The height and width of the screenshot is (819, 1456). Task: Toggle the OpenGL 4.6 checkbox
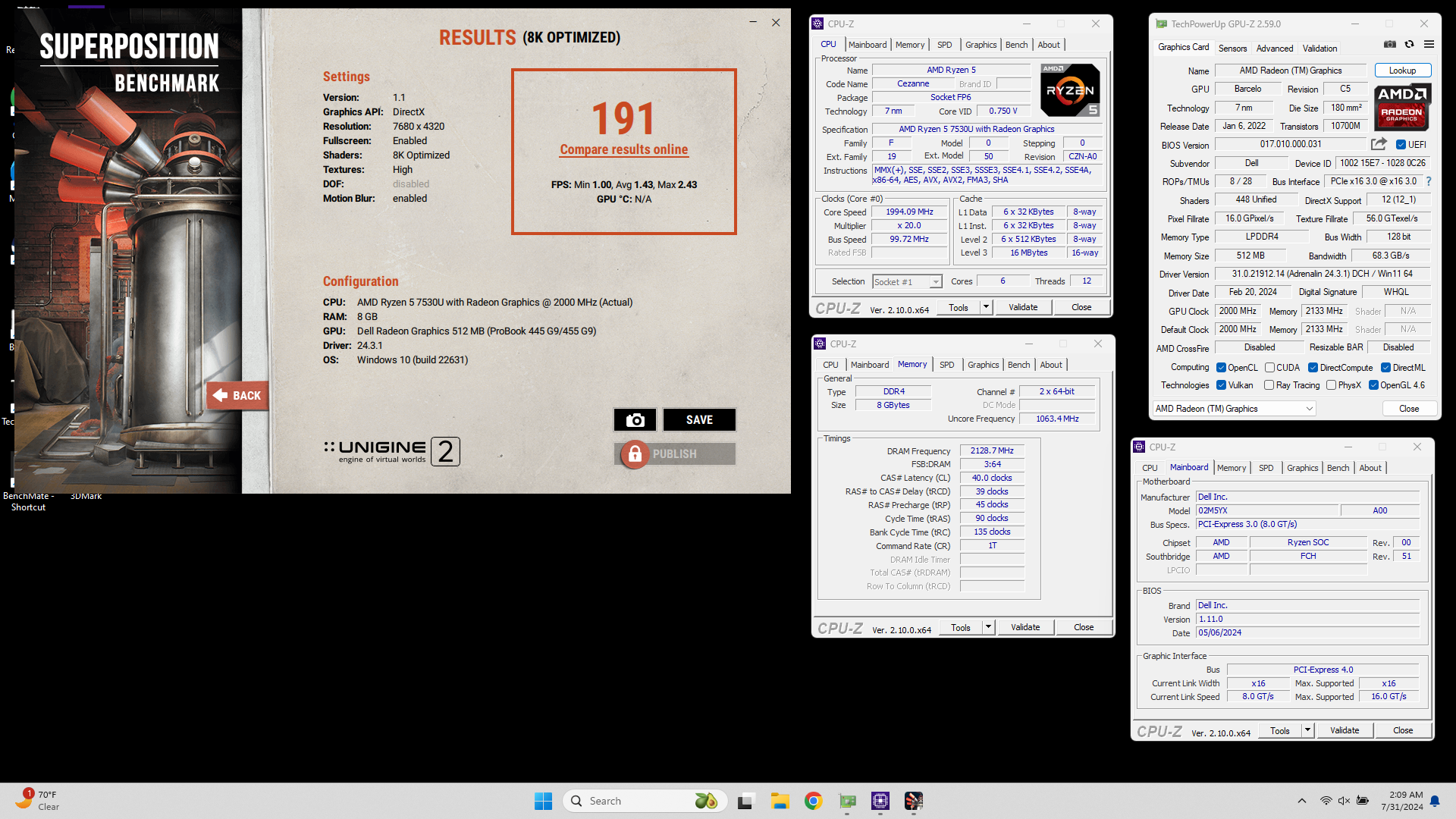(1373, 385)
